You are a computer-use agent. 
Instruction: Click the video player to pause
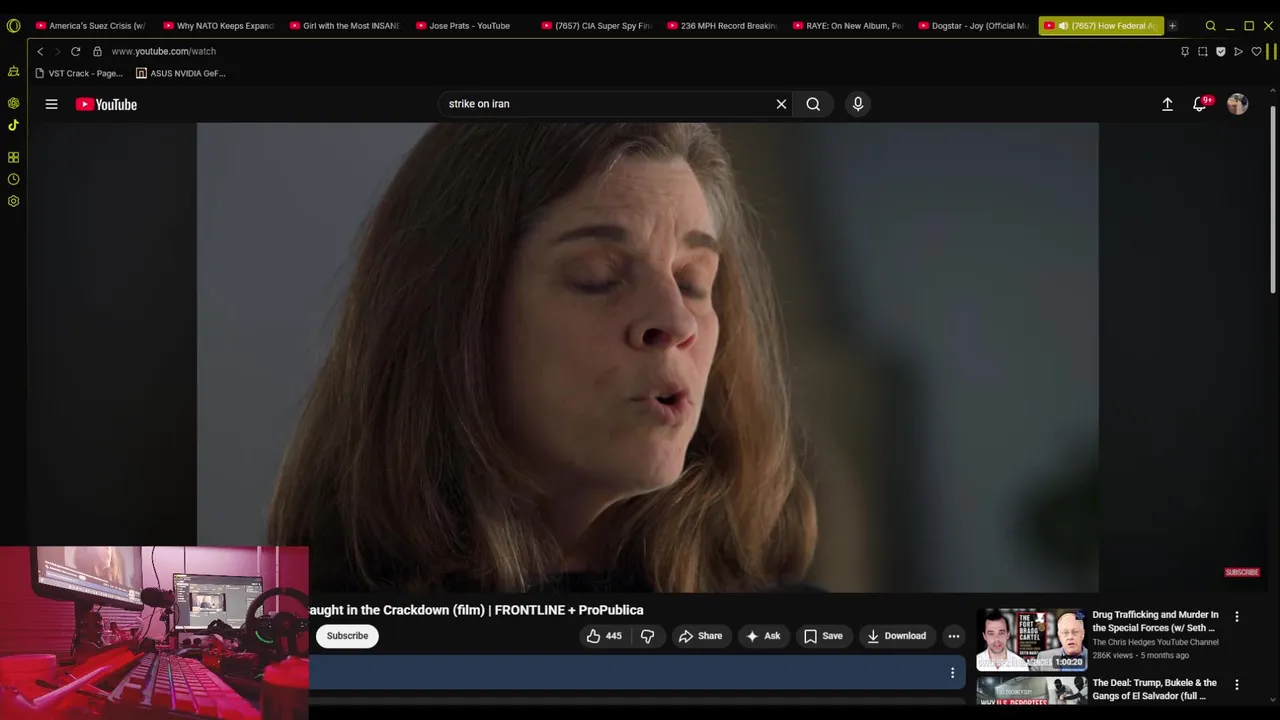[647, 357]
